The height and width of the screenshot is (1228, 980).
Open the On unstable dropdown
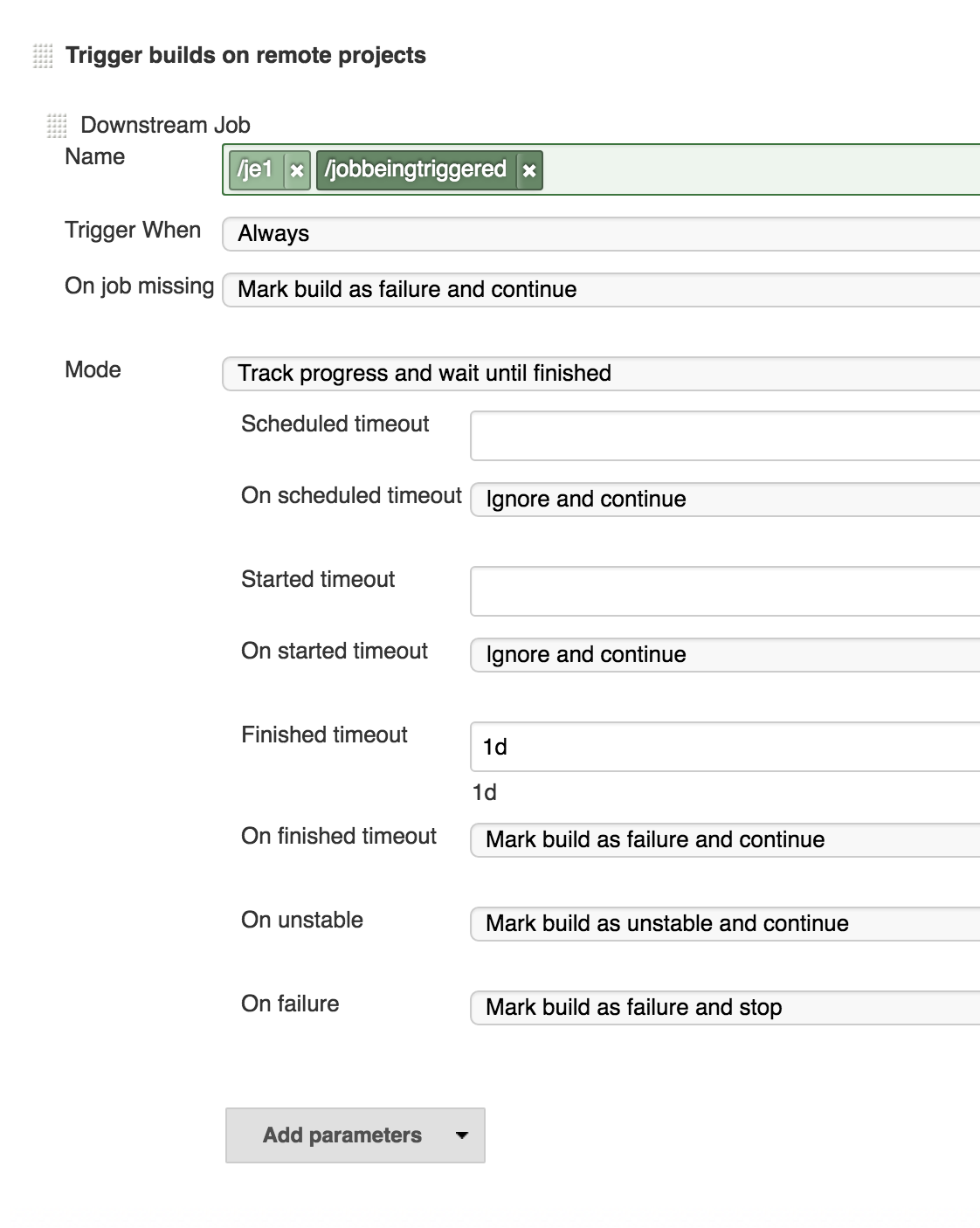[x=725, y=924]
